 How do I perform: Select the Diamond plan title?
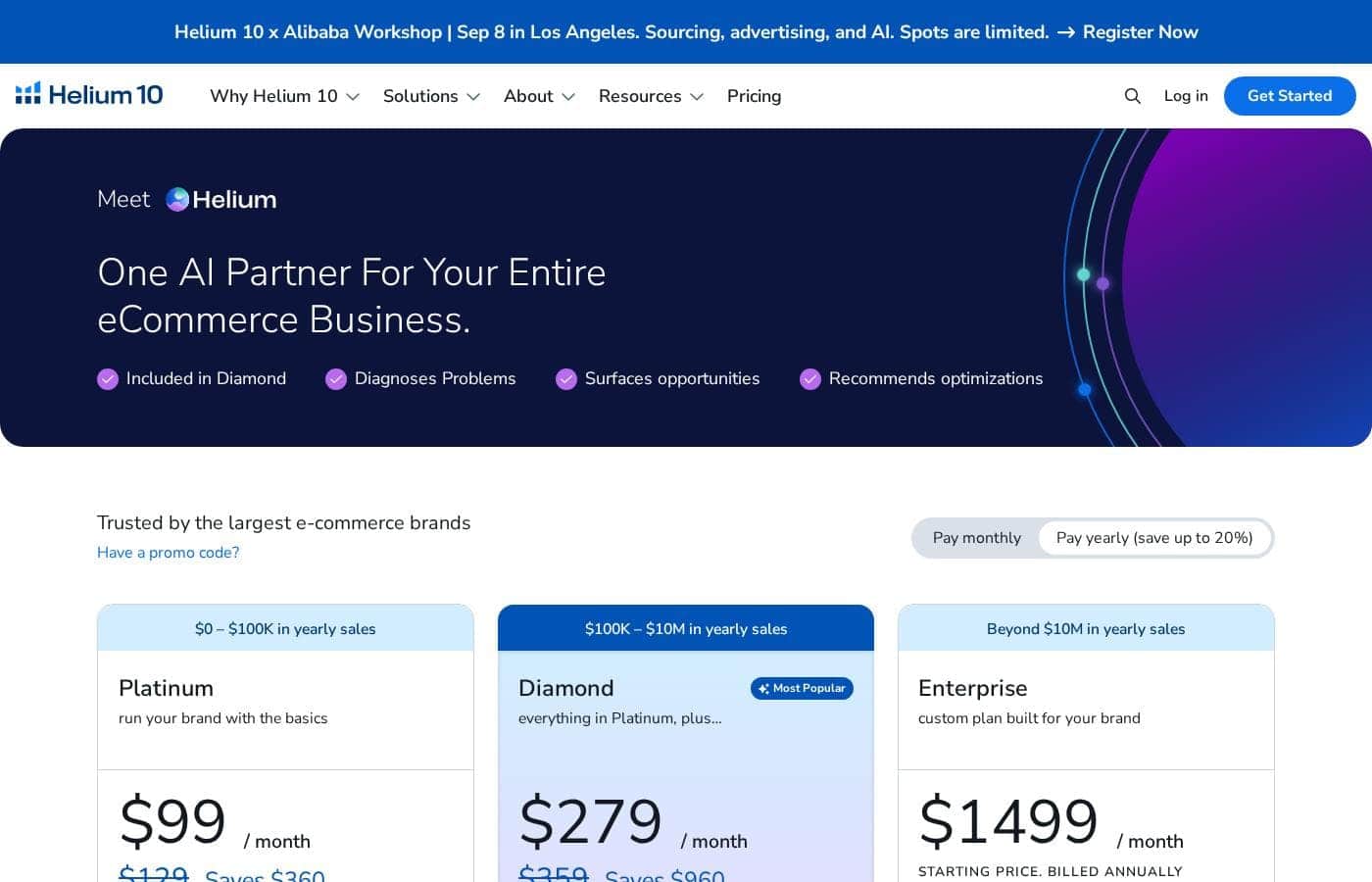click(x=566, y=688)
